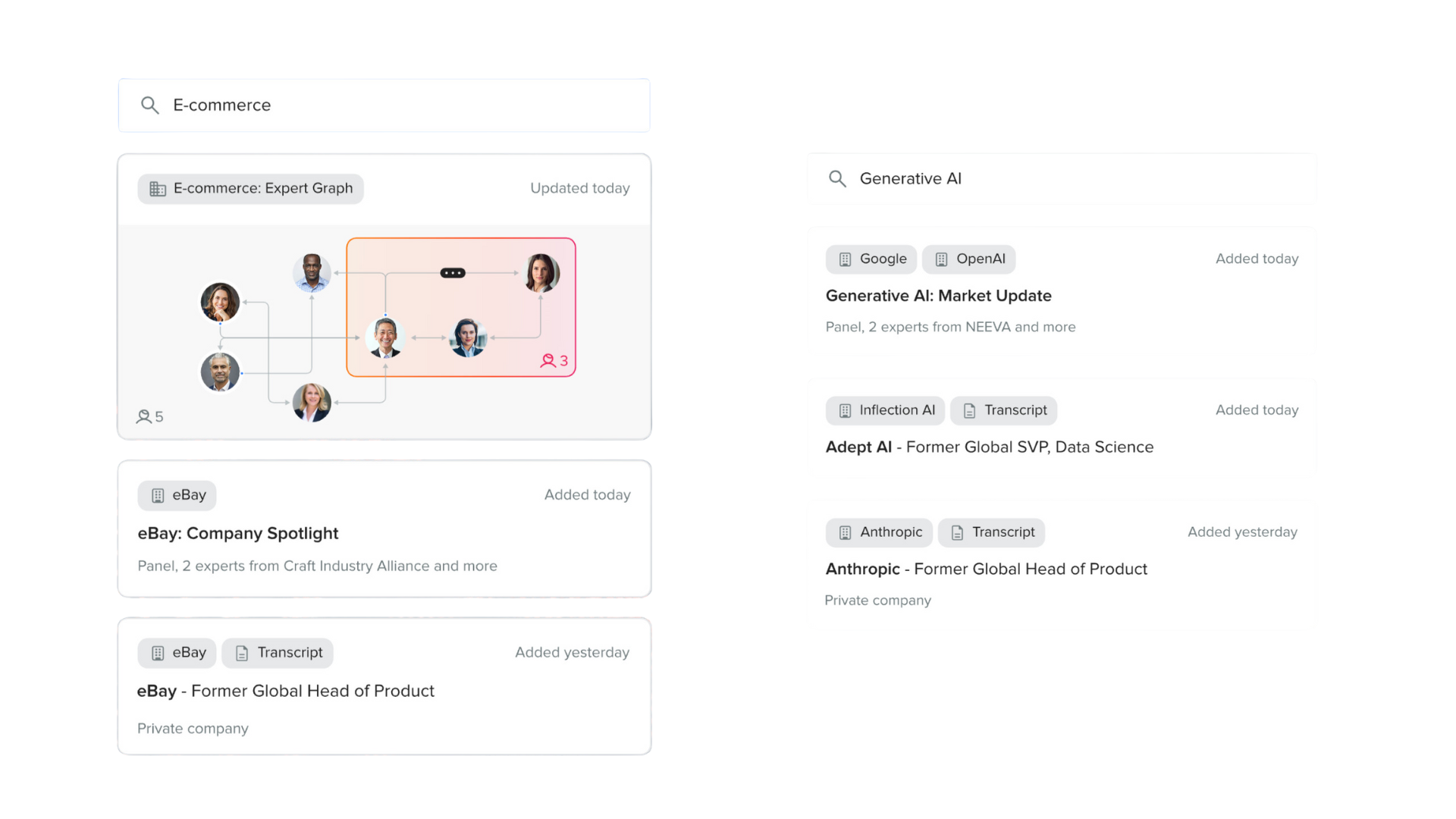Focus the Generative AI search field
The height and width of the screenshot is (819, 1456).
pyautogui.click(x=1062, y=179)
